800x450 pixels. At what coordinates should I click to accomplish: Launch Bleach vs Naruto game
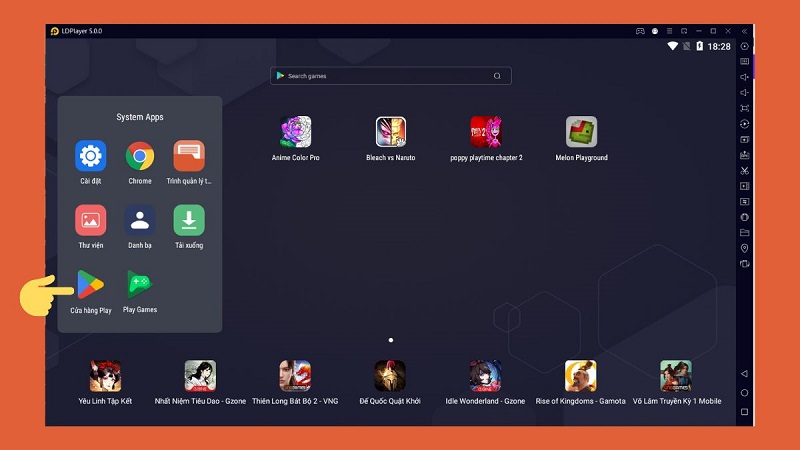pyautogui.click(x=391, y=132)
